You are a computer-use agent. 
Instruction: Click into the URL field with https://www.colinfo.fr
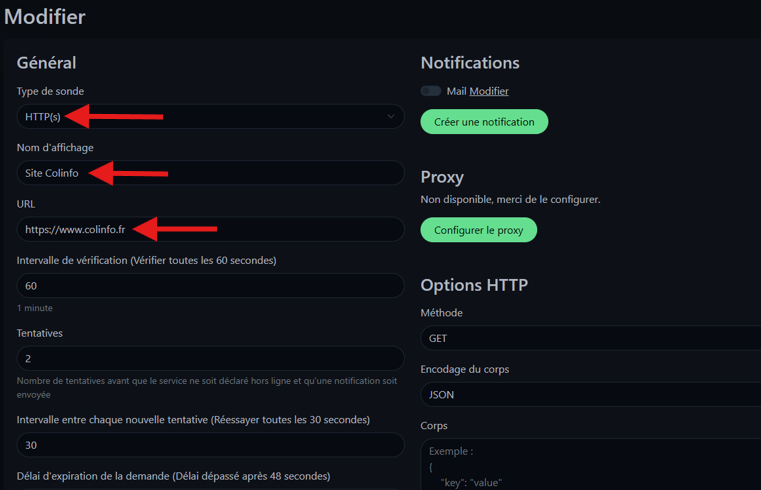210,229
